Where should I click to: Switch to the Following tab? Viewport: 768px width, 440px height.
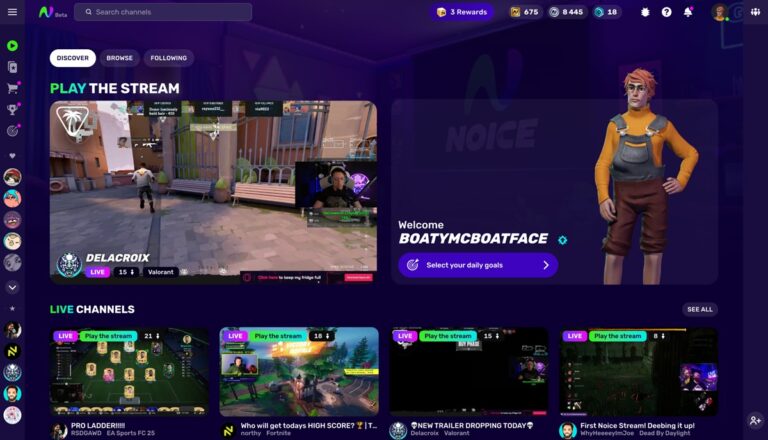tap(168, 58)
